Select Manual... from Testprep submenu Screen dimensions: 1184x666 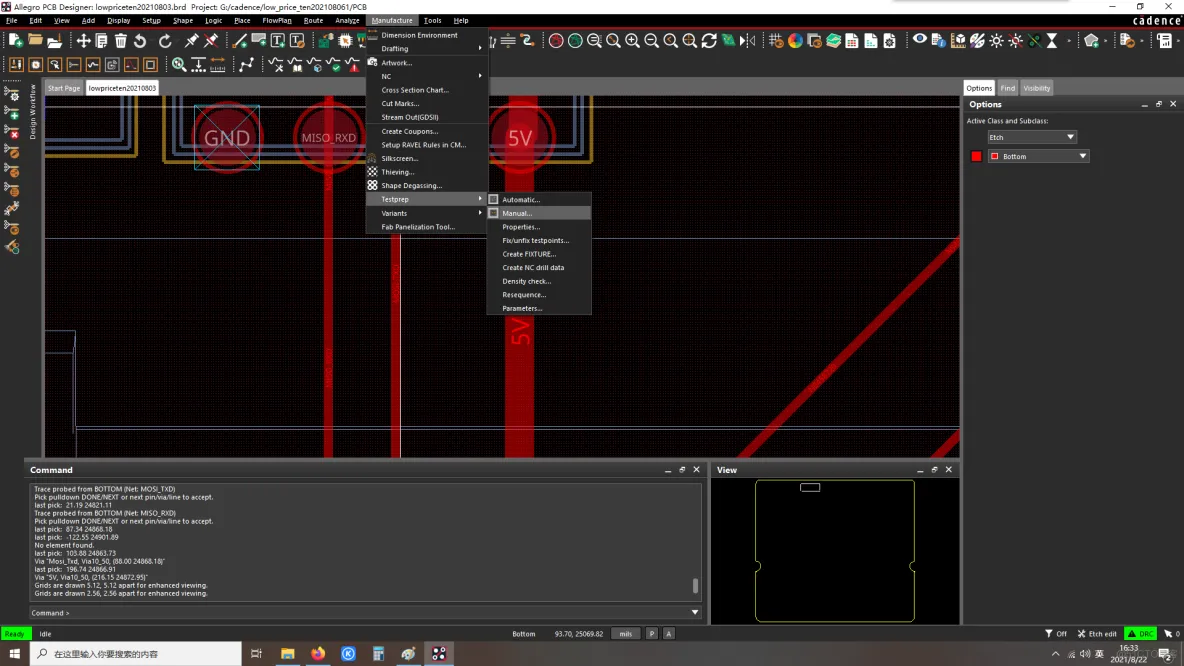pyautogui.click(x=539, y=213)
